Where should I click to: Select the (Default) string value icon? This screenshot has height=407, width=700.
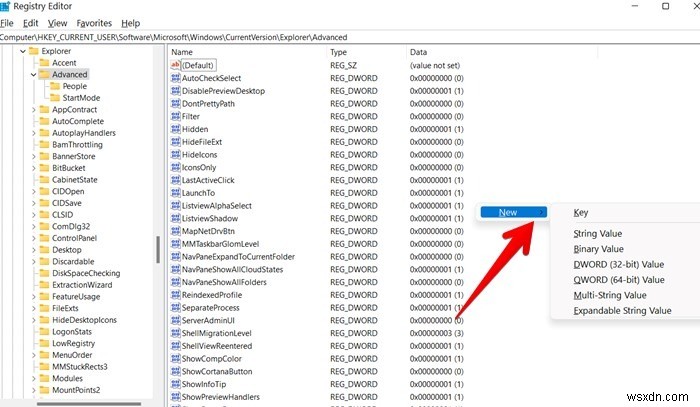click(175, 65)
